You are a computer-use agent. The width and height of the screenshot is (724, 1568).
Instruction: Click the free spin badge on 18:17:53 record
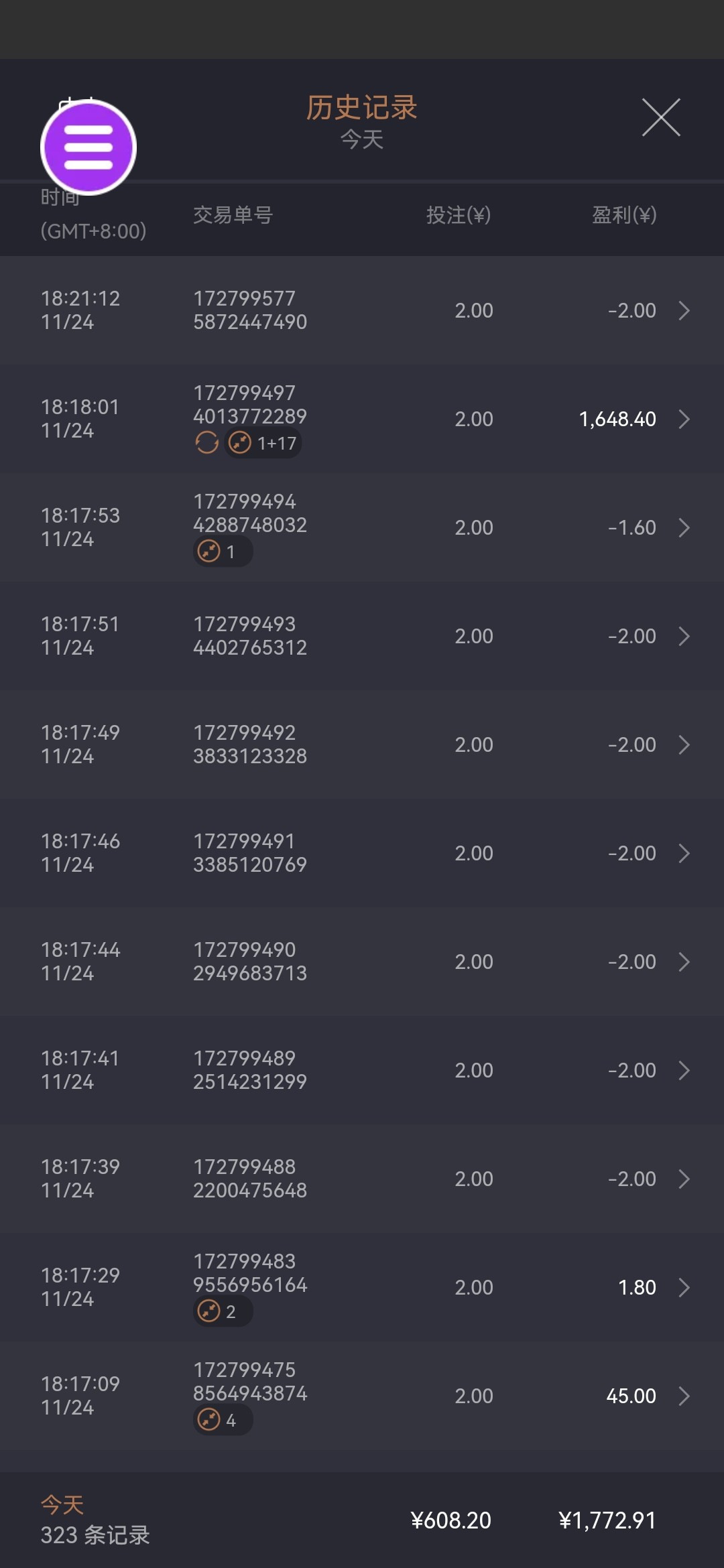[x=222, y=551]
